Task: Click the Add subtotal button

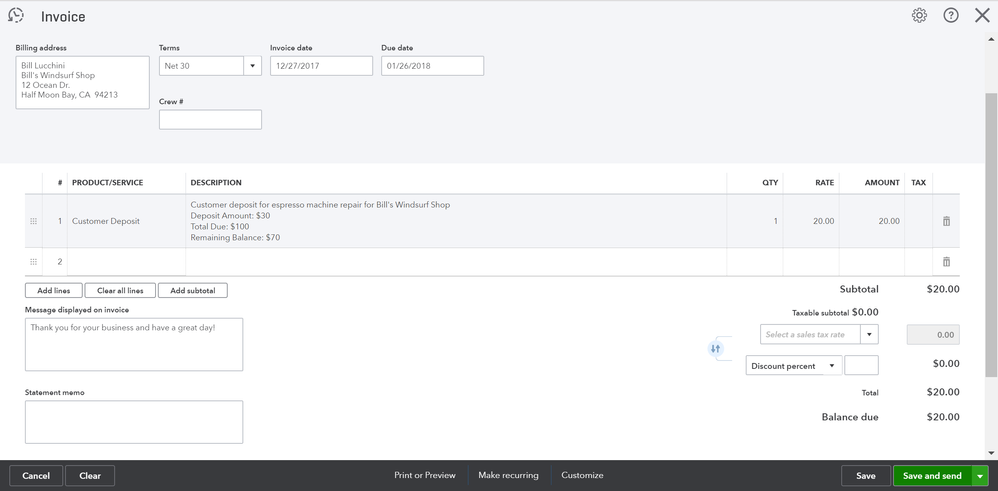Action: (193, 290)
